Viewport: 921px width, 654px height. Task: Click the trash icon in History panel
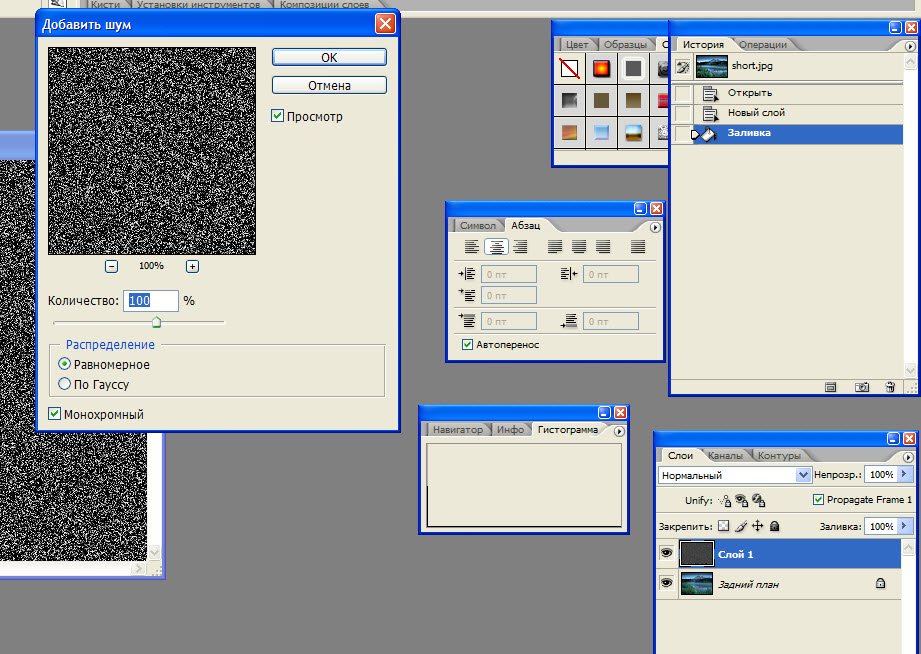coord(889,386)
